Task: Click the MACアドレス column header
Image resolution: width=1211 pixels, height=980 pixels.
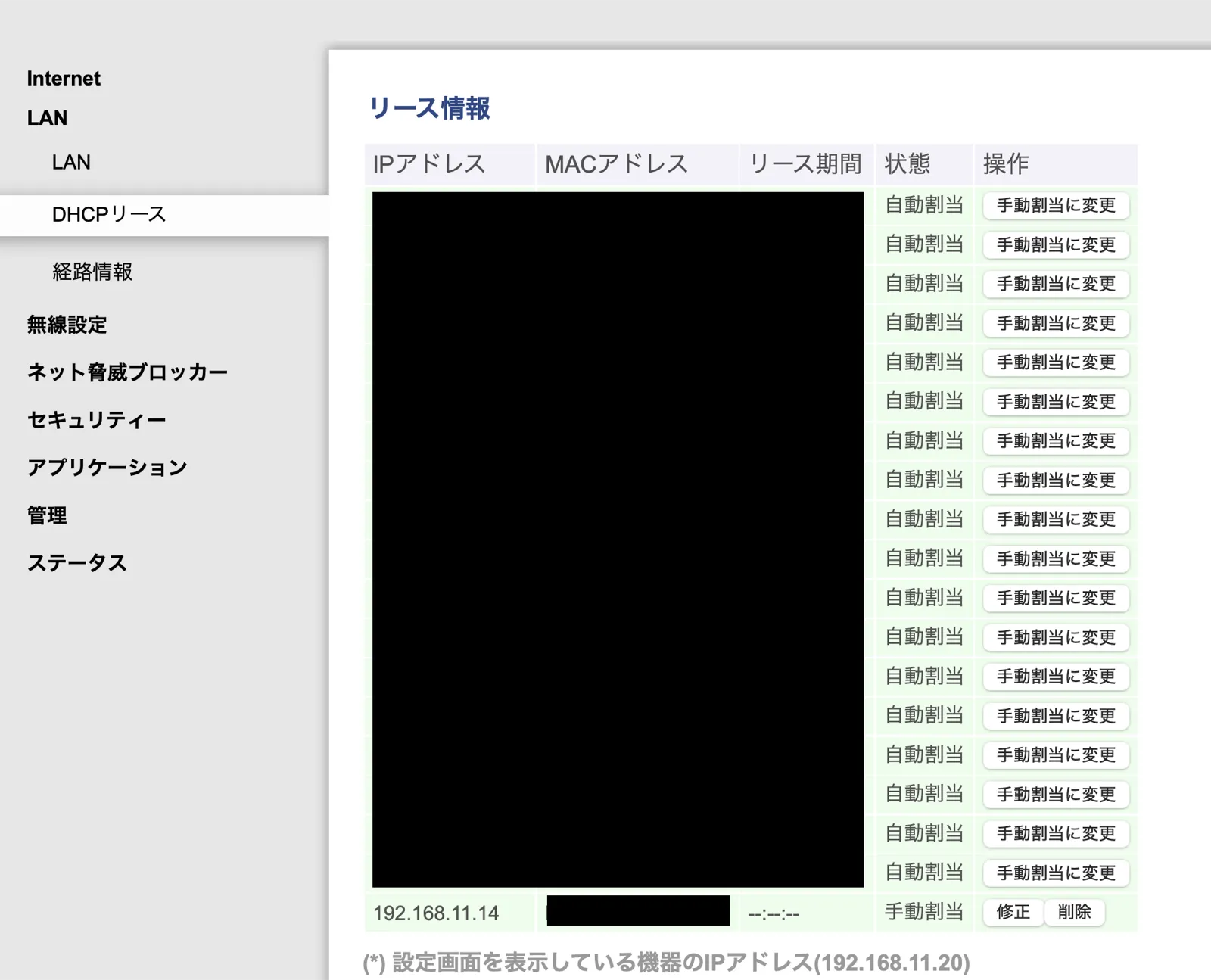Action: click(618, 163)
